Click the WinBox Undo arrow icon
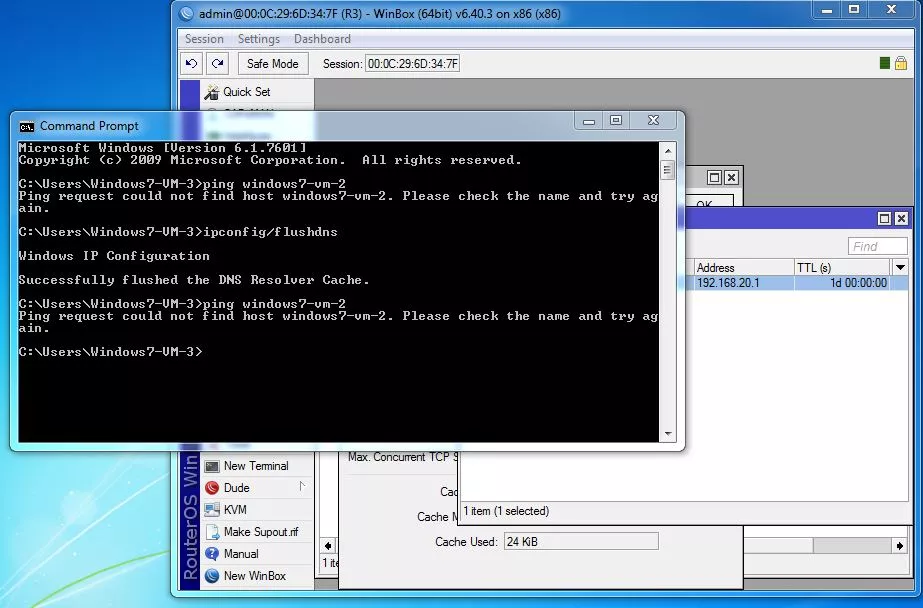923x608 pixels. [x=191, y=64]
